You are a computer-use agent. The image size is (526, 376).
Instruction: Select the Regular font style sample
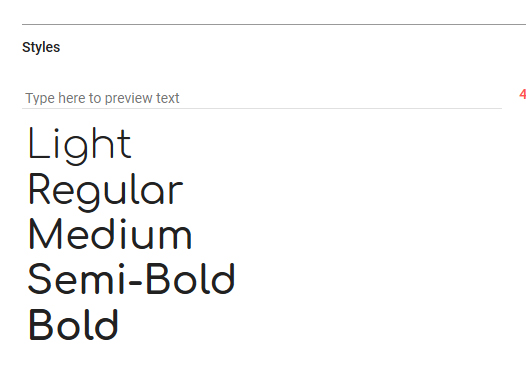(106, 192)
